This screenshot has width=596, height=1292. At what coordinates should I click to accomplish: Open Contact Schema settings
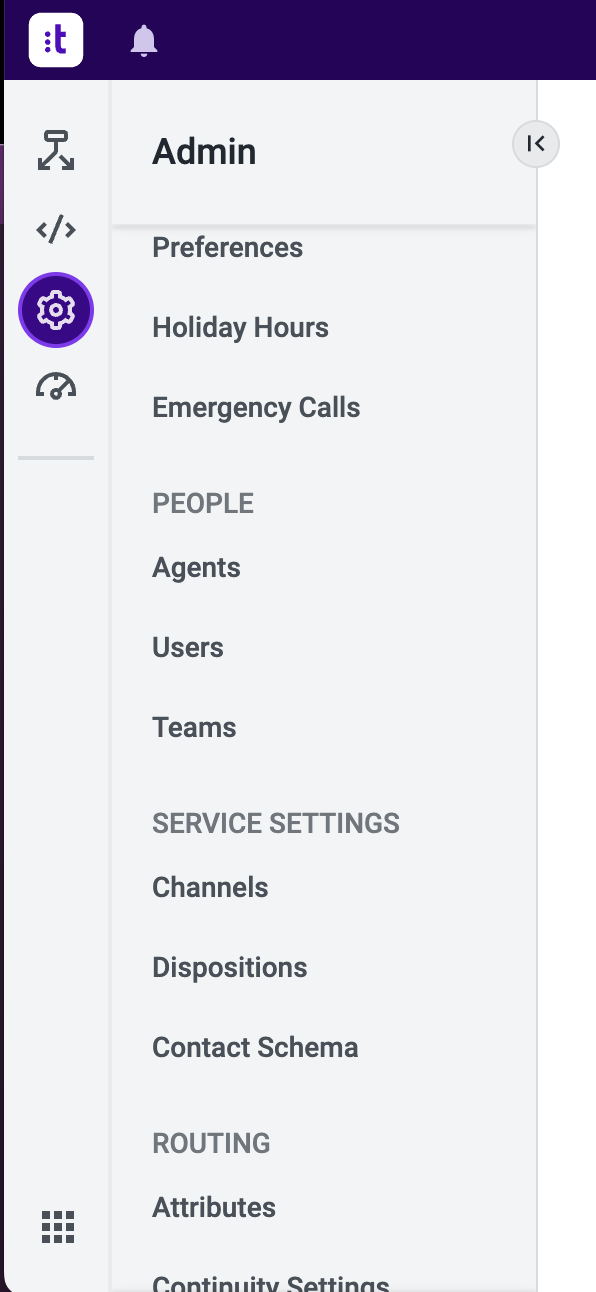tap(255, 1047)
